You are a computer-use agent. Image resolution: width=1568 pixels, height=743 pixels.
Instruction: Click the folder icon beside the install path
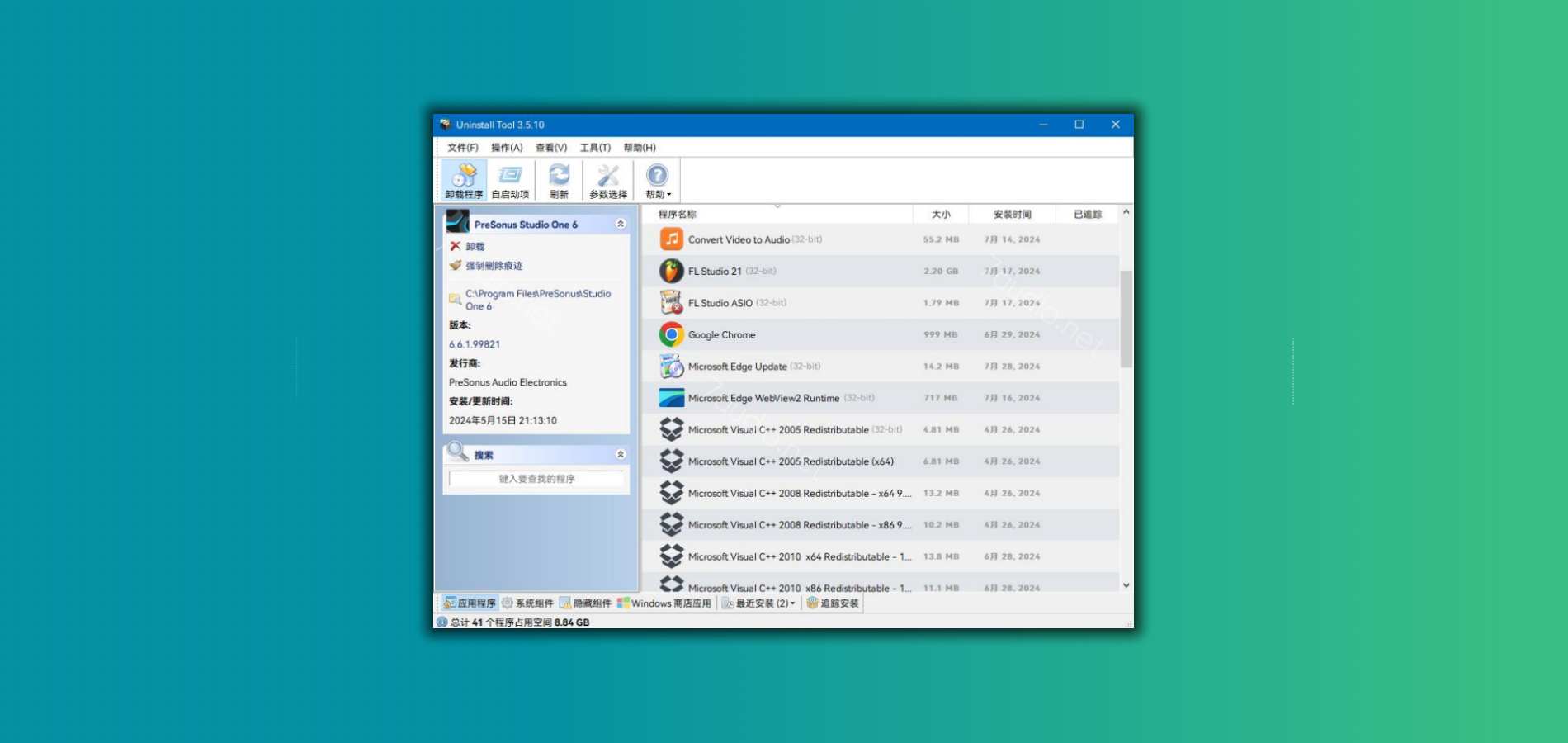click(455, 299)
